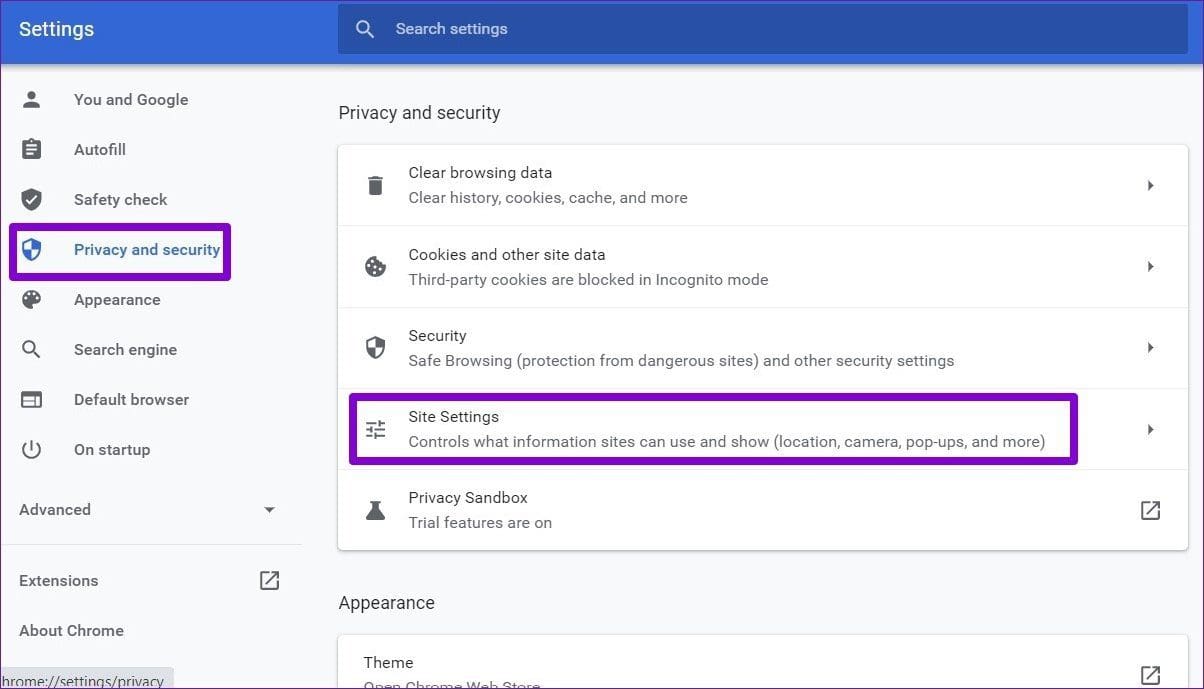Click the Appearance section heading
Screen dimensions: 1204x689
click(x=386, y=603)
